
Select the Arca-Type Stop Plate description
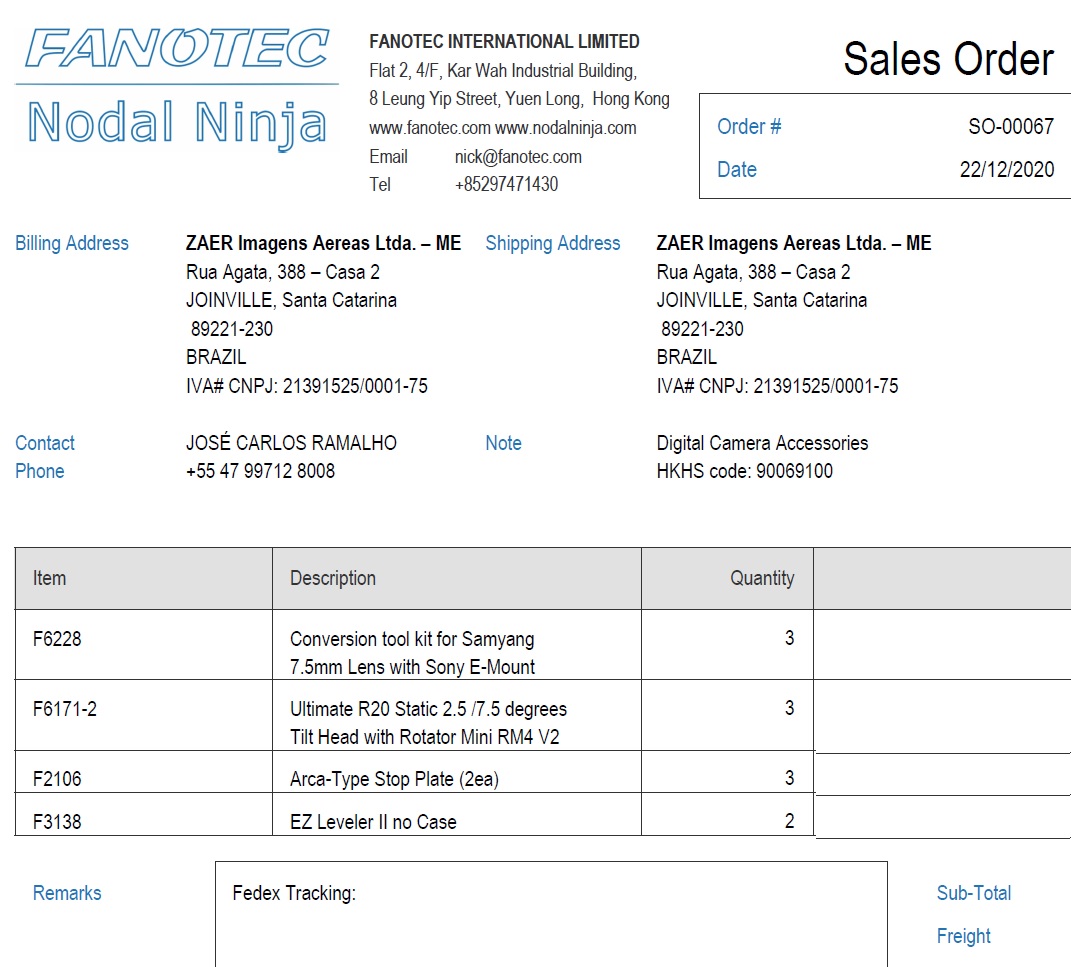click(393, 779)
